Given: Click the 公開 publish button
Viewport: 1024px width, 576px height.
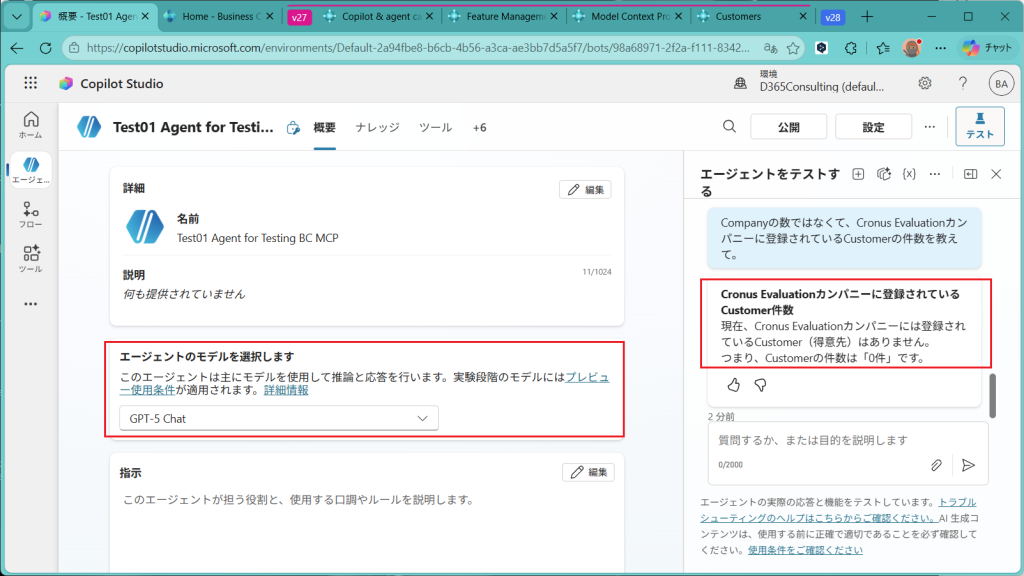Looking at the screenshot, I should [788, 127].
